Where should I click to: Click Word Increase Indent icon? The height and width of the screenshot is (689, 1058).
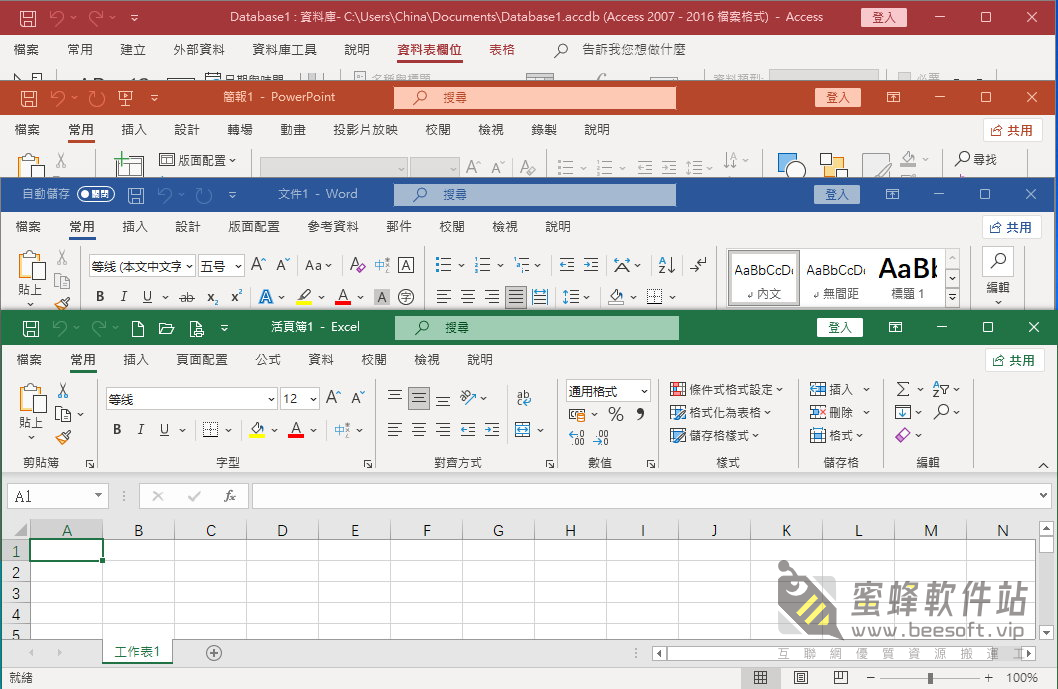point(591,265)
